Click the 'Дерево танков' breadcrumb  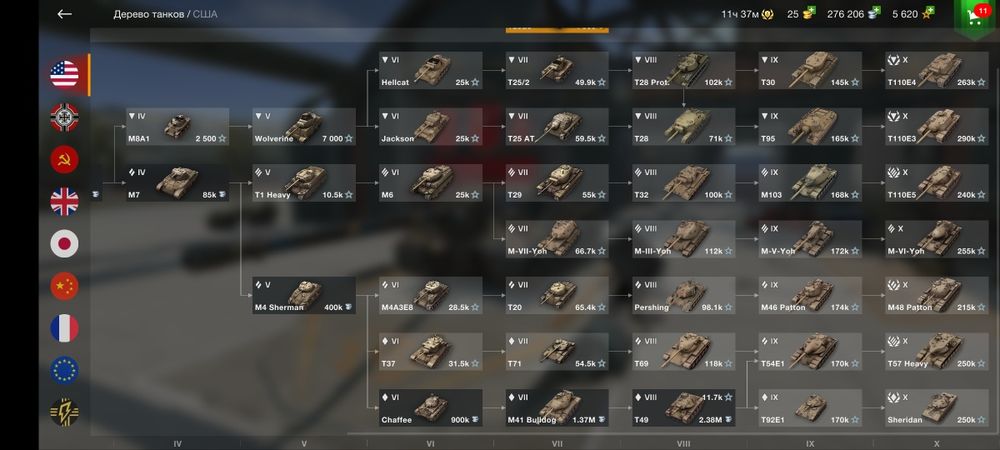pyautogui.click(x=149, y=14)
